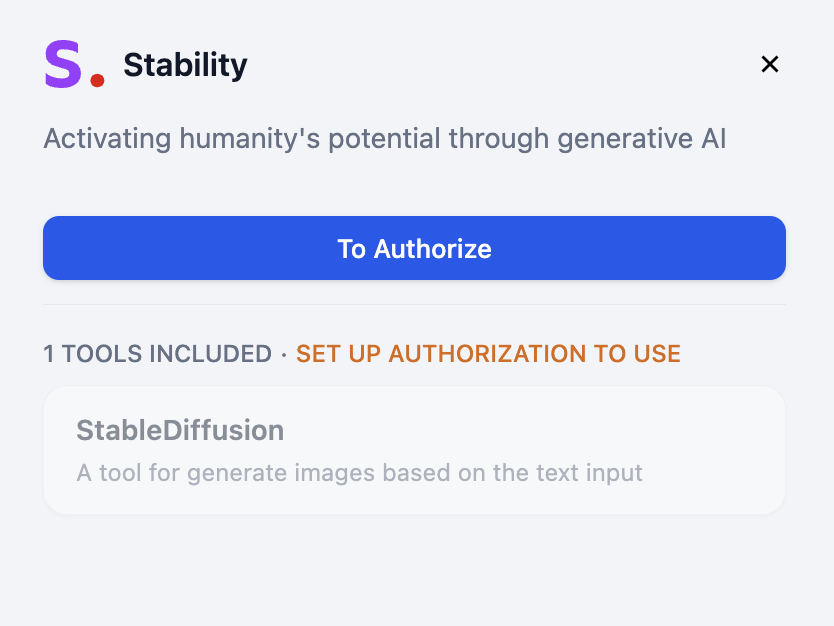Click the red dot in the logo
The height and width of the screenshot is (626, 834).
97,80
